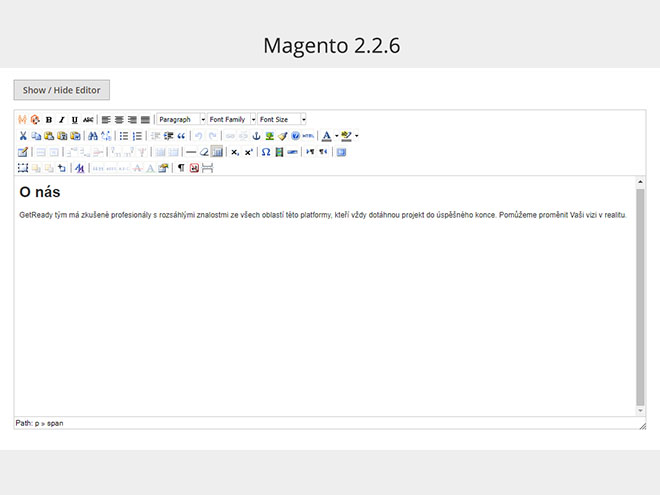Click the Indent icon
Screen dimensions: 660x495
click(168, 136)
